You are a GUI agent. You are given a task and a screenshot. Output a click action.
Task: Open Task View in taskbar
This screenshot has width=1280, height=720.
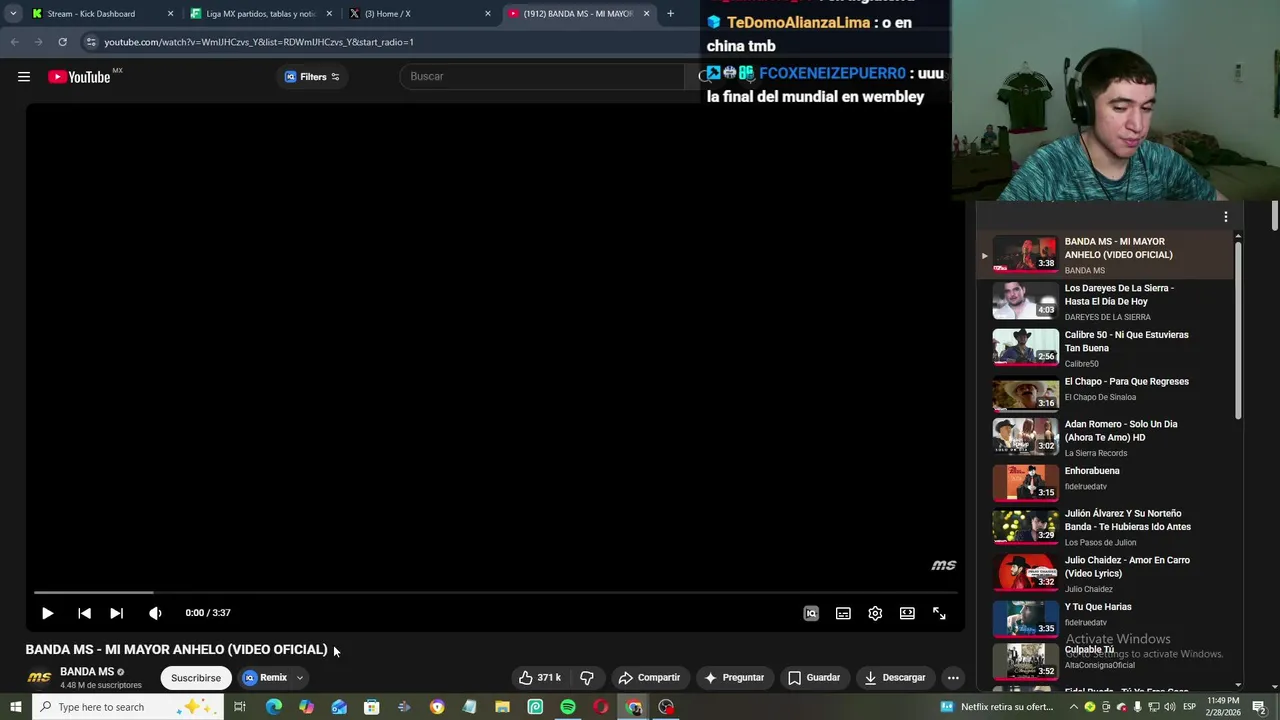point(240,707)
